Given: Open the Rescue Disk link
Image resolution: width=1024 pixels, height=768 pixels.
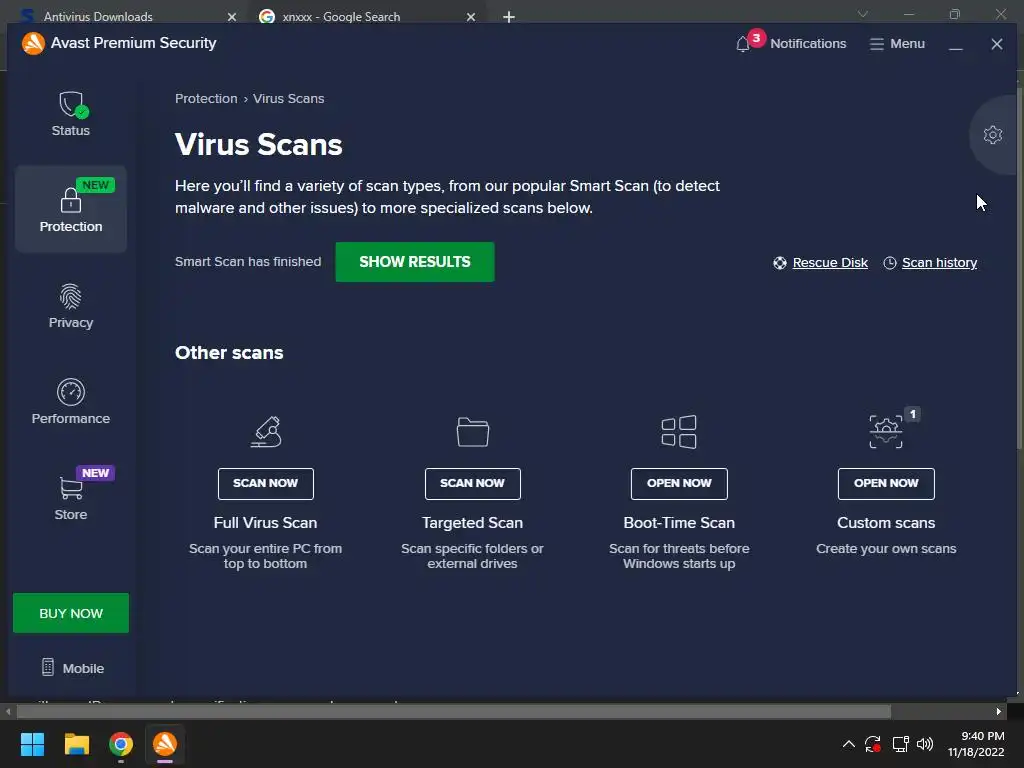Looking at the screenshot, I should [x=830, y=263].
